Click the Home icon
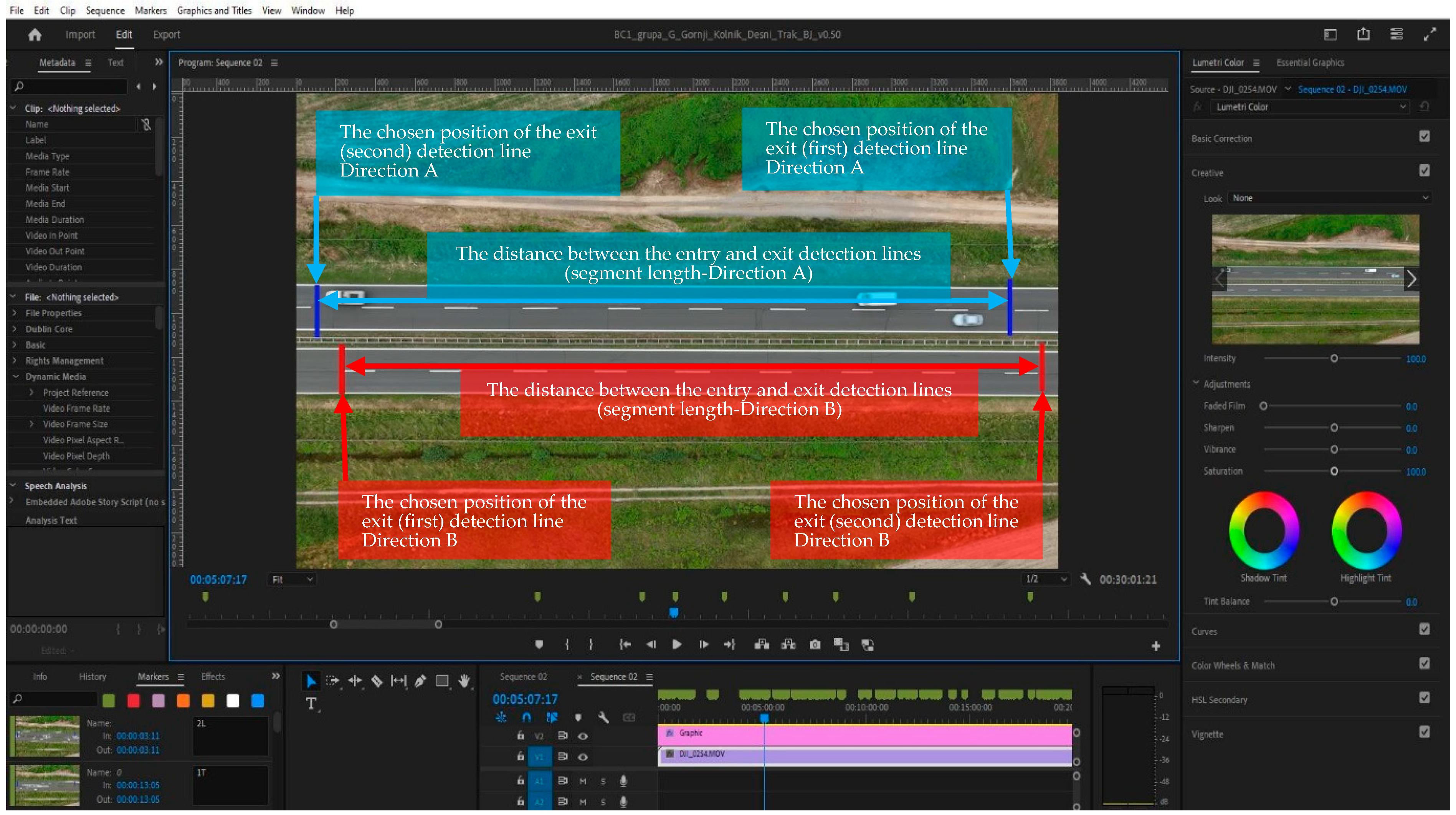The width and height of the screenshot is (1456, 815). [35, 35]
